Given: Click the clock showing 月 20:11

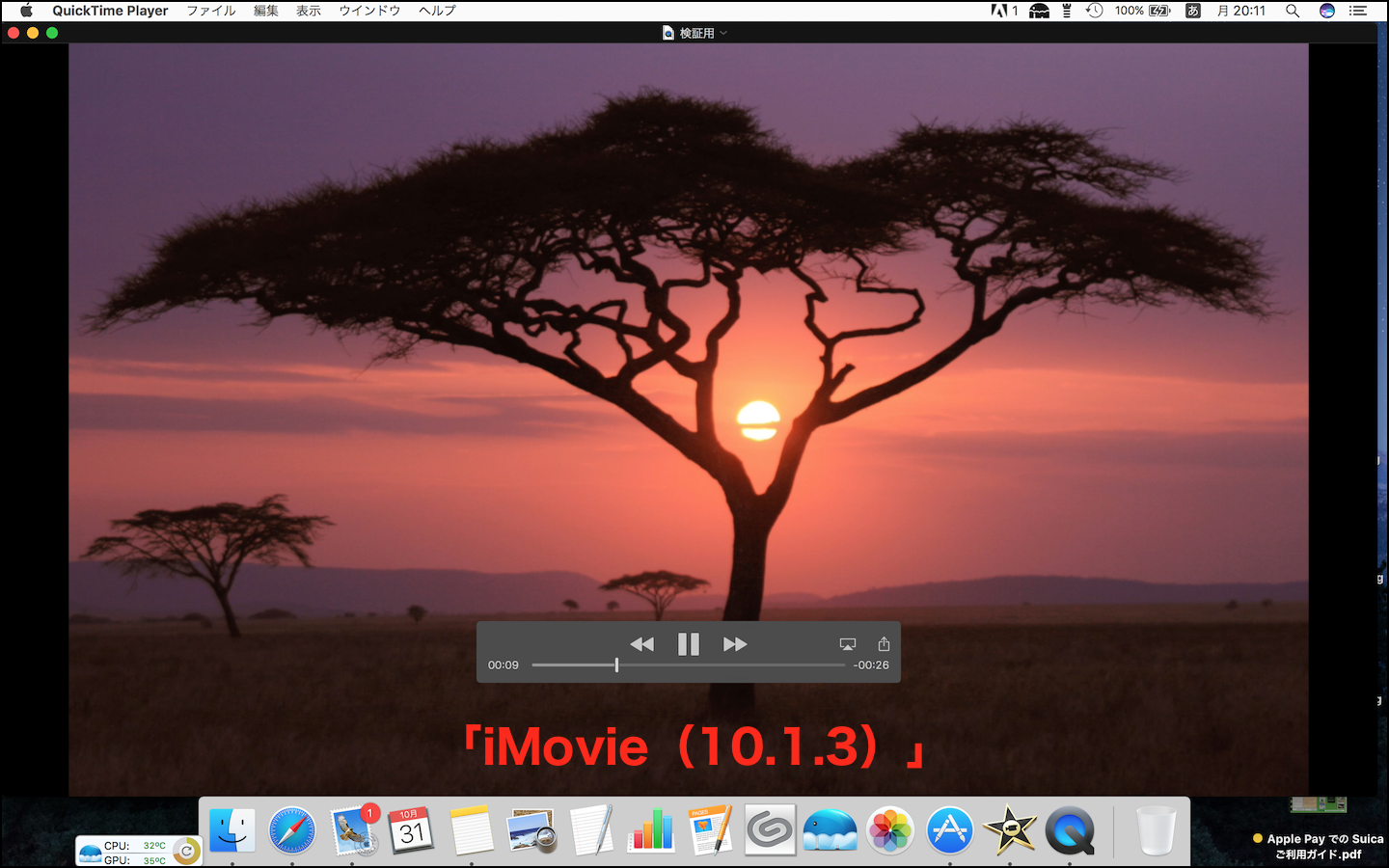Looking at the screenshot, I should tap(1241, 11).
